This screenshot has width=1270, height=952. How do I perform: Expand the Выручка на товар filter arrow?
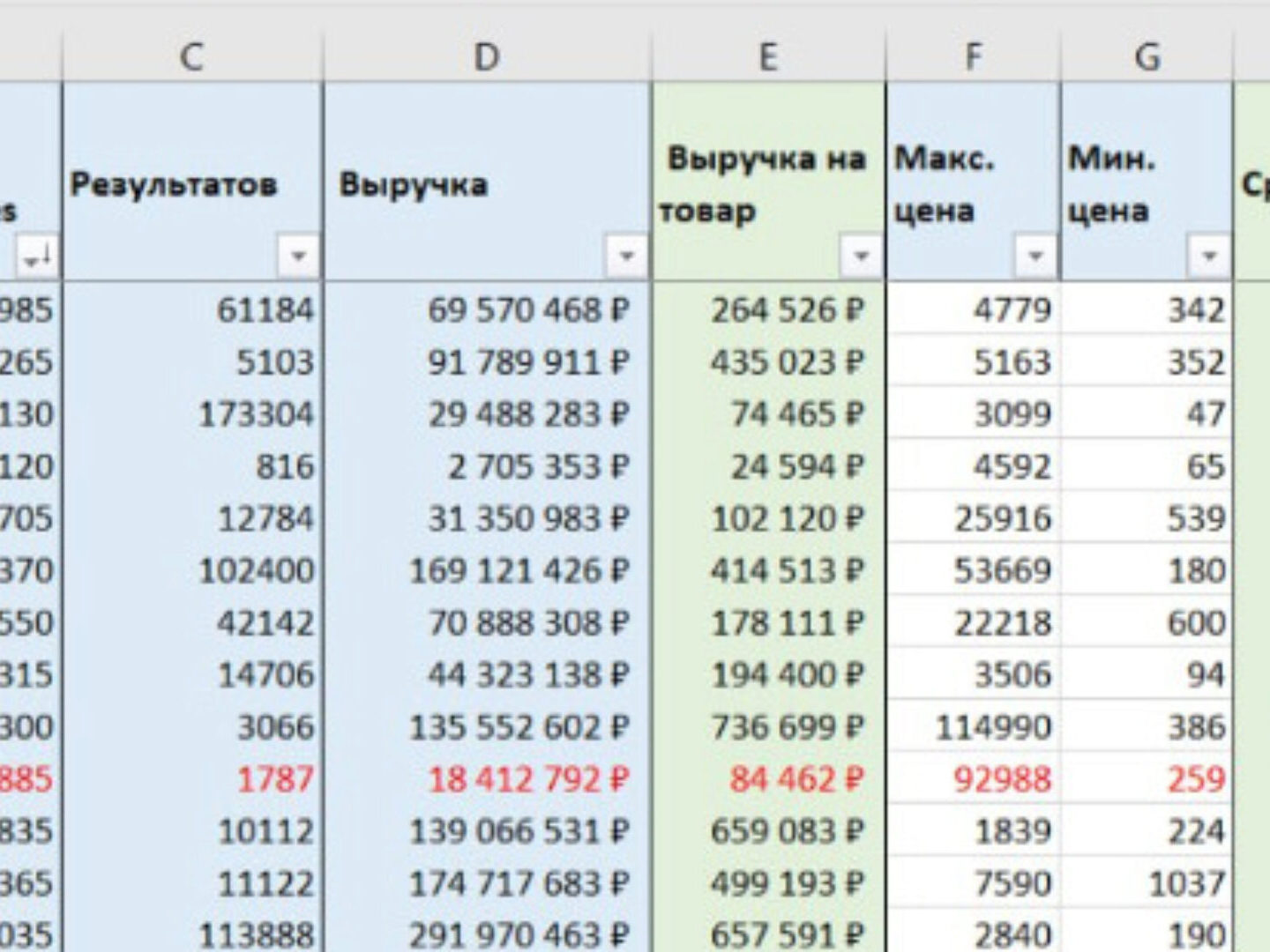click(861, 257)
